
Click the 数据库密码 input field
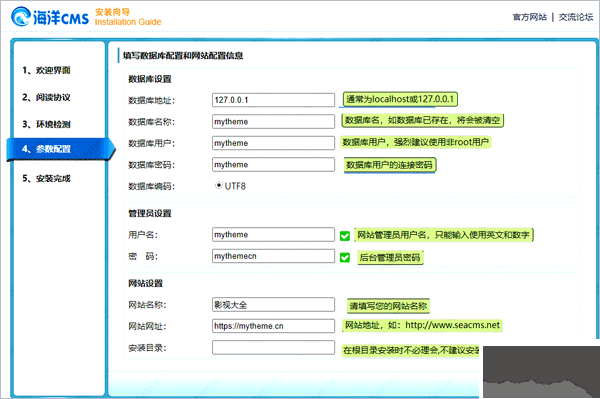273,164
